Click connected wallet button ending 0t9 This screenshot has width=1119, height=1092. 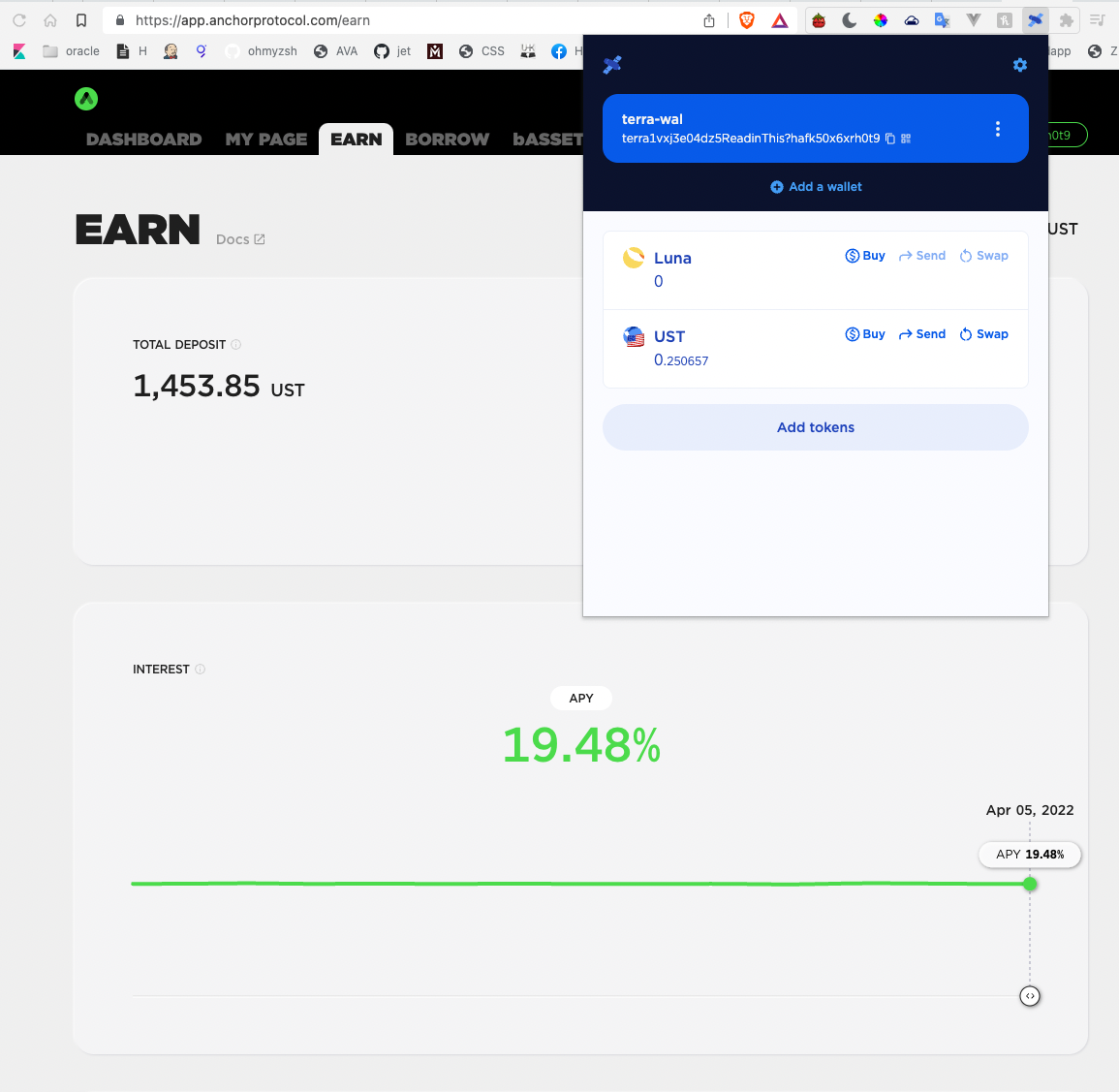pos(1067,135)
